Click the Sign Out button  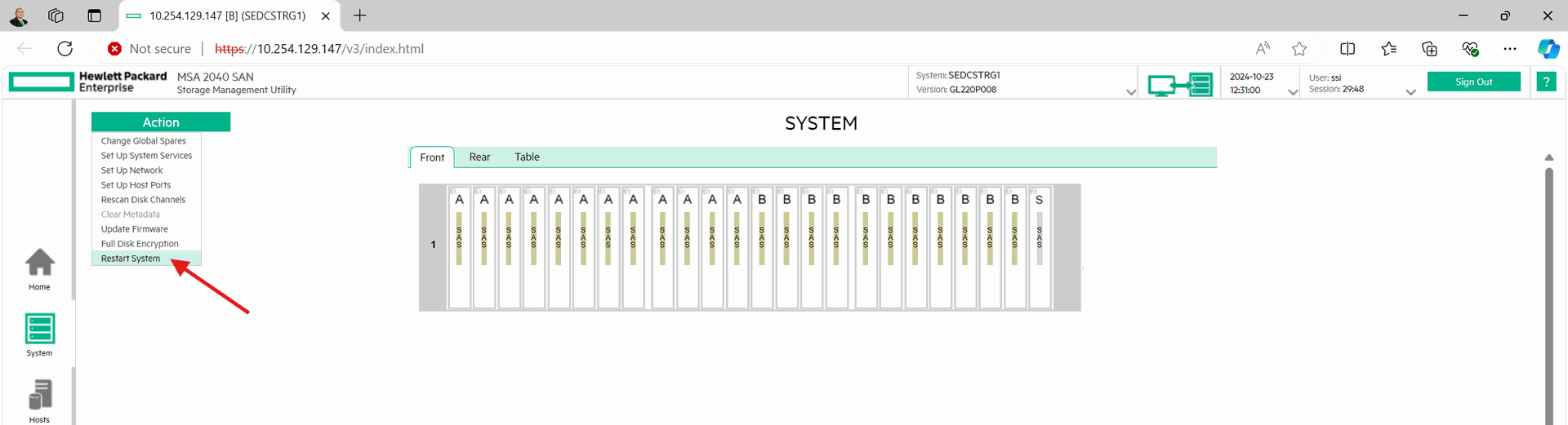[x=1473, y=82]
